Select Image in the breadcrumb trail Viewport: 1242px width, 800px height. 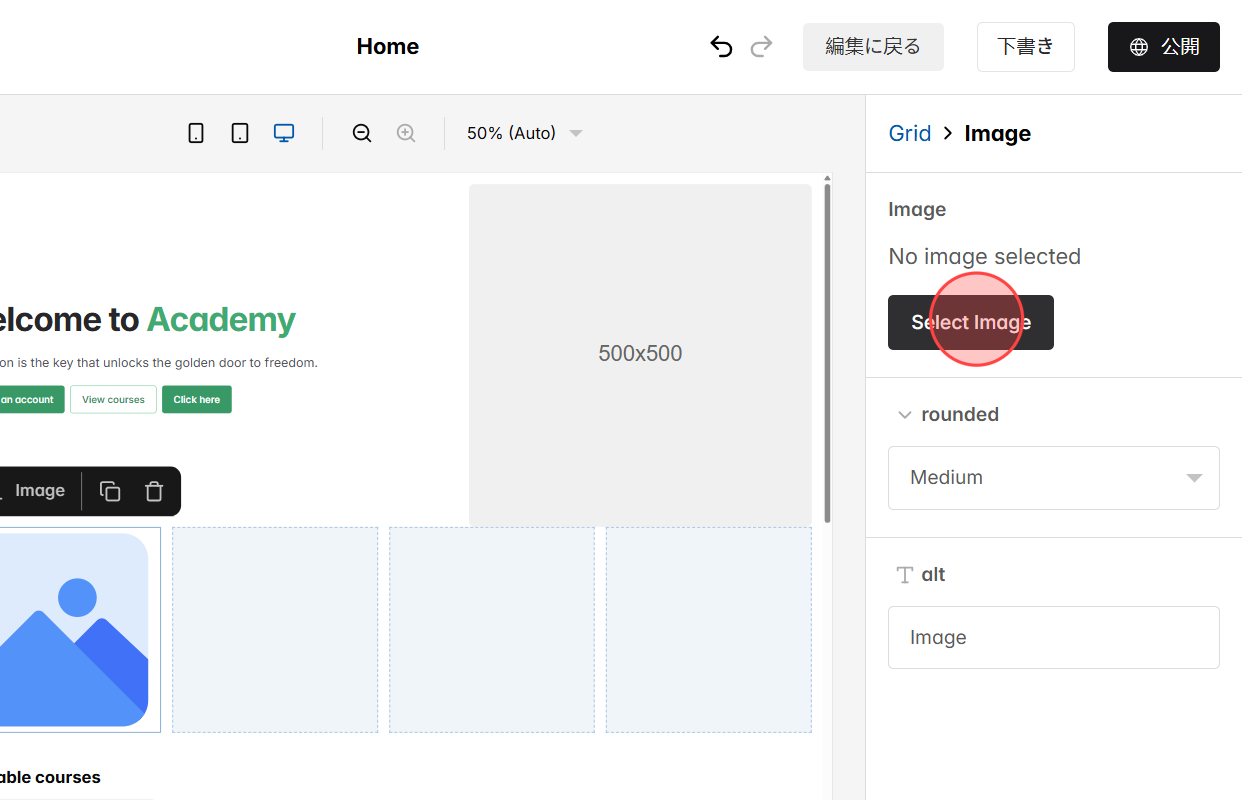997,133
